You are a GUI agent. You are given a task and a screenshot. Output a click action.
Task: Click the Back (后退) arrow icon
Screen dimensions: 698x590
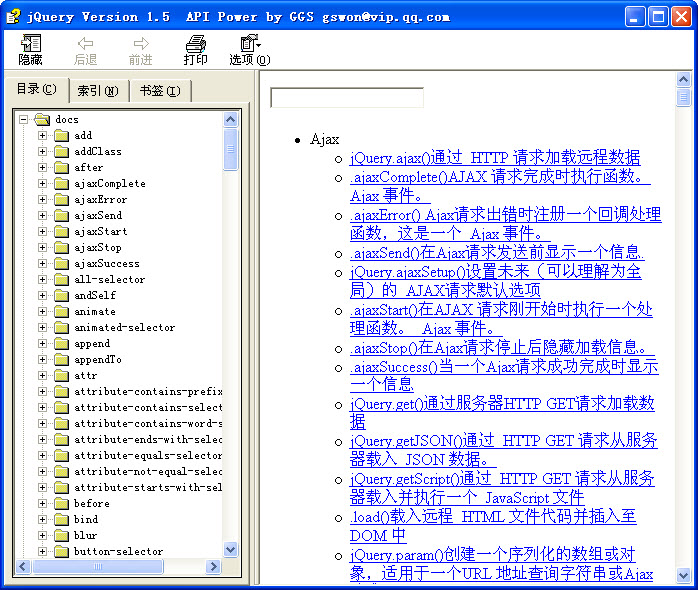(x=85, y=43)
